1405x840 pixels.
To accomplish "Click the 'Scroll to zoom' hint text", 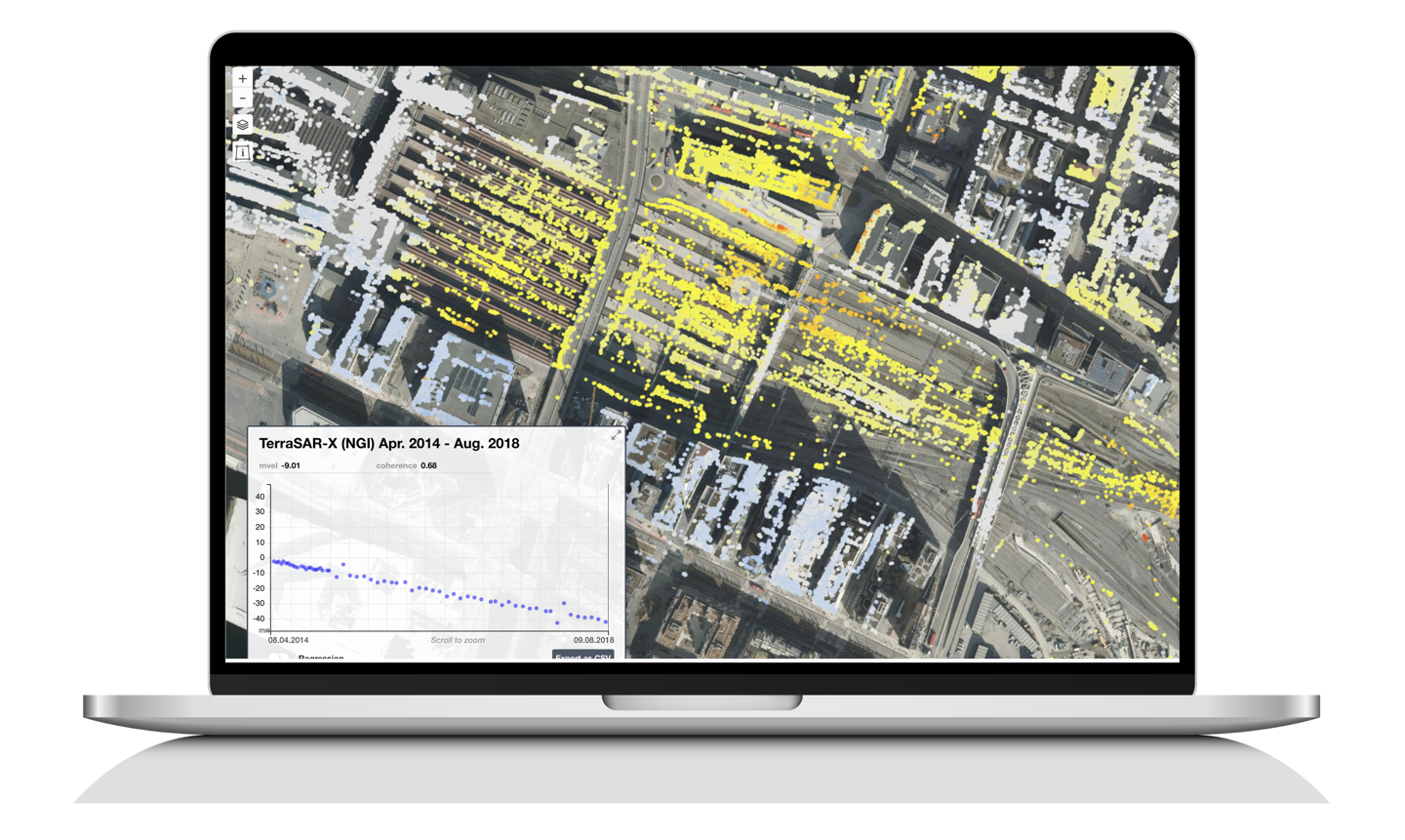I will (x=458, y=640).
